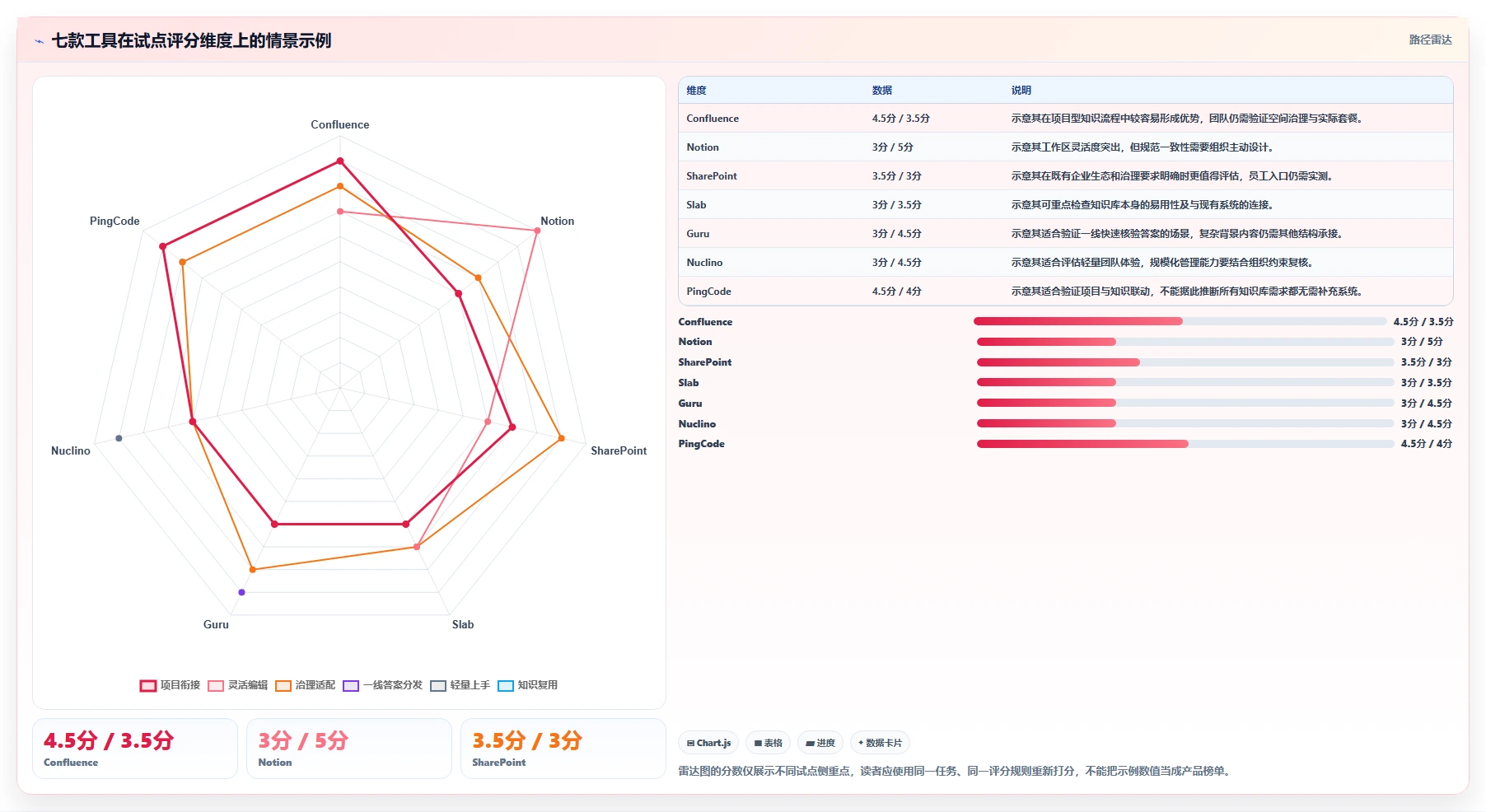
Task: Click the Notion axis label on radar
Action: coord(557,222)
